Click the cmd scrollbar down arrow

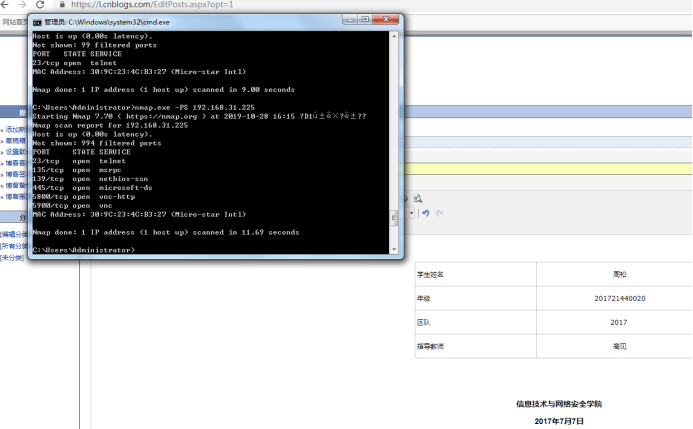pos(394,250)
